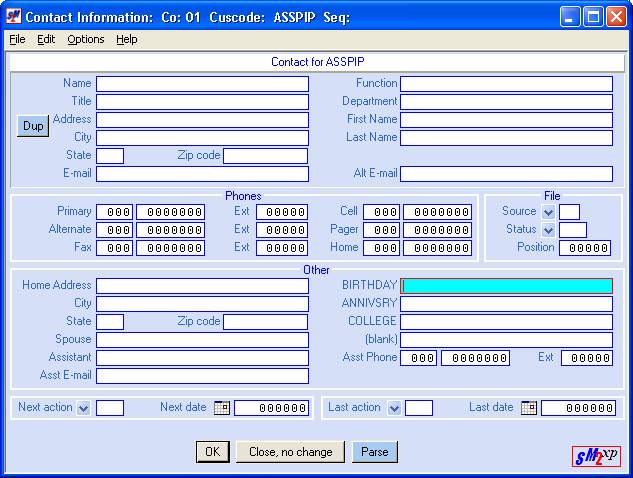
Task: Focus the First Name input field
Action: [x=506, y=120]
